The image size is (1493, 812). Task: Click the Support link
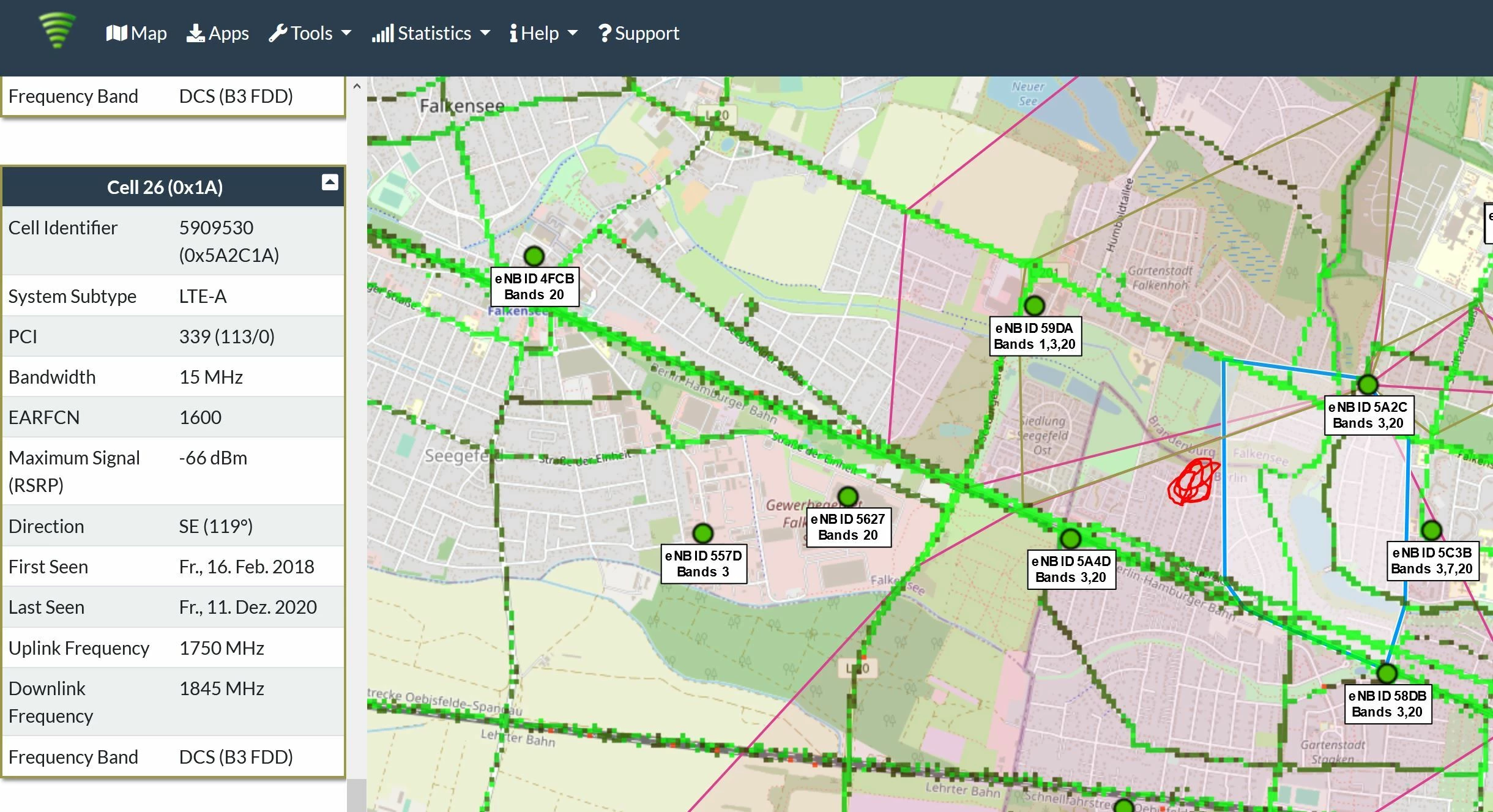638,33
